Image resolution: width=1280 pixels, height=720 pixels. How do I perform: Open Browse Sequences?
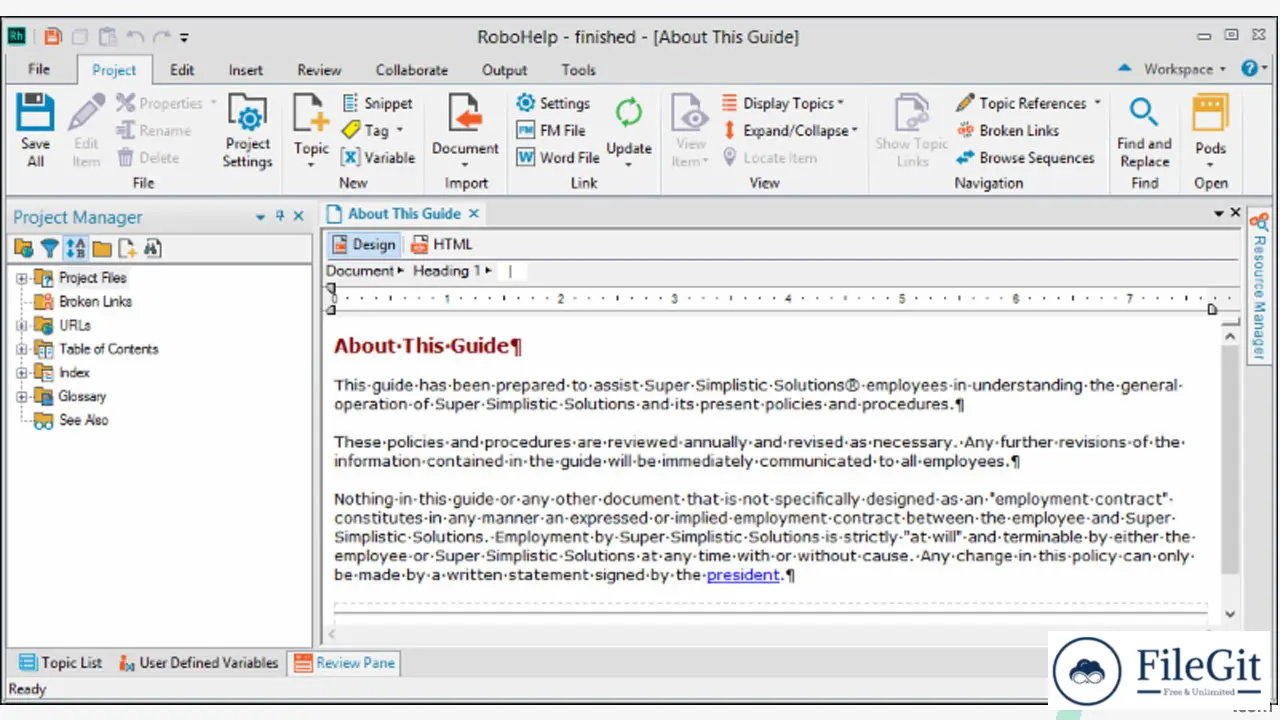click(1025, 157)
